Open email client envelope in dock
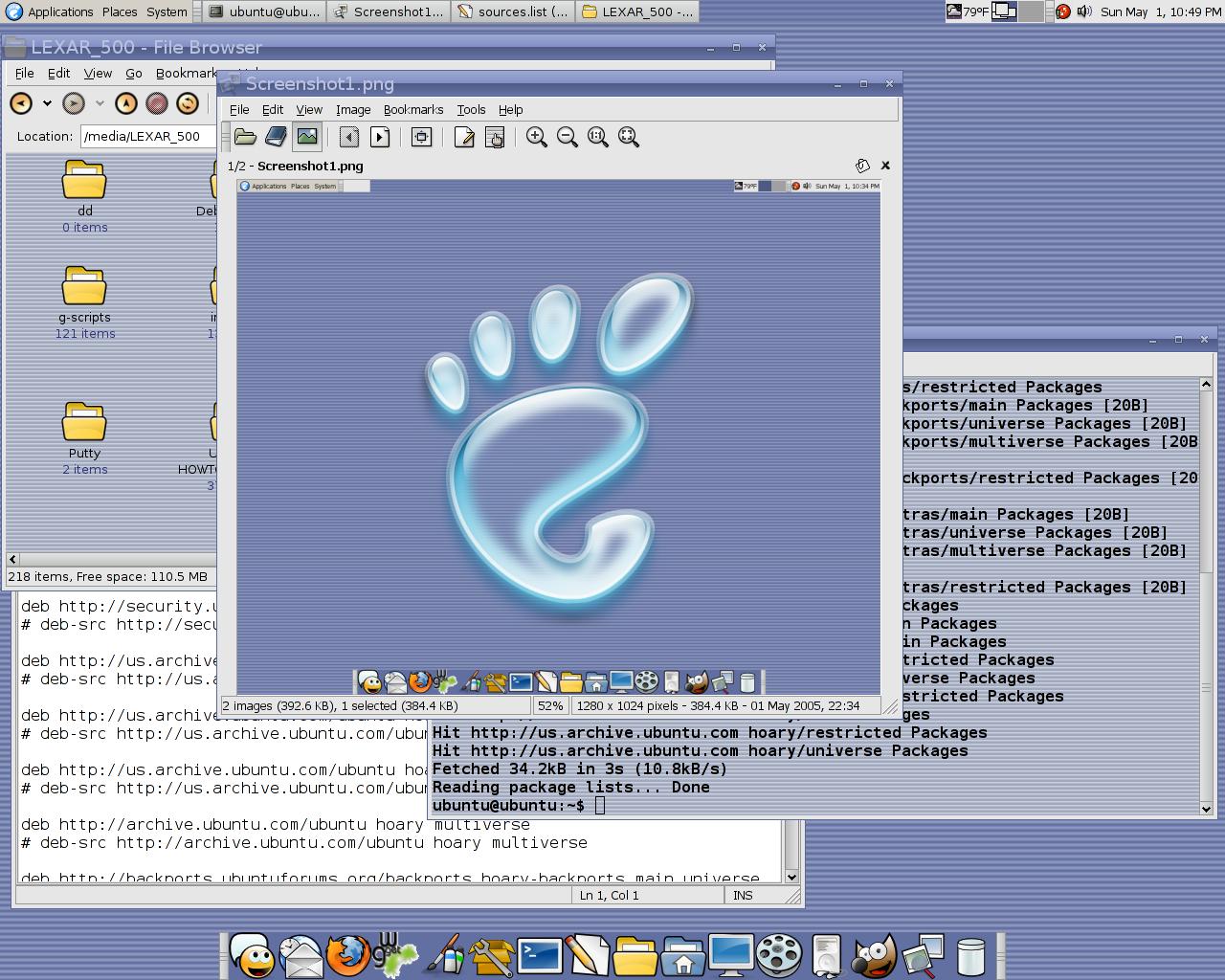 [301, 955]
